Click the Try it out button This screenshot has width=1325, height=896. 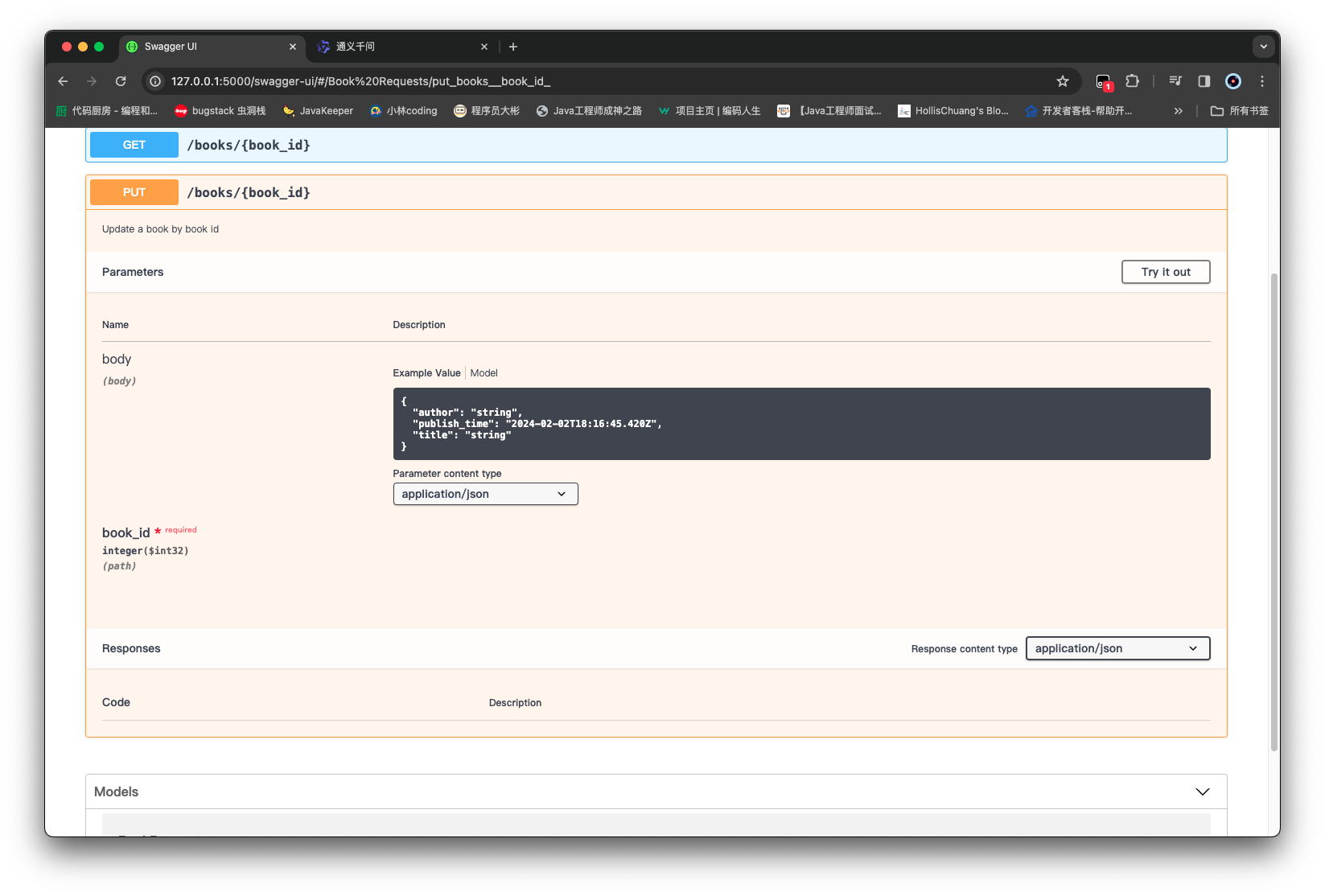coord(1166,272)
